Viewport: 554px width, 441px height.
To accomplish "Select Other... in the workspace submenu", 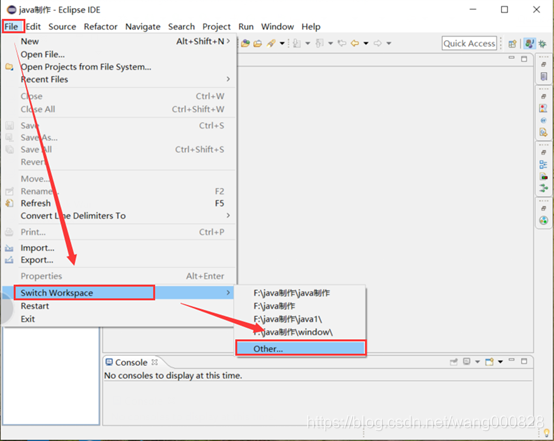I will [300, 348].
